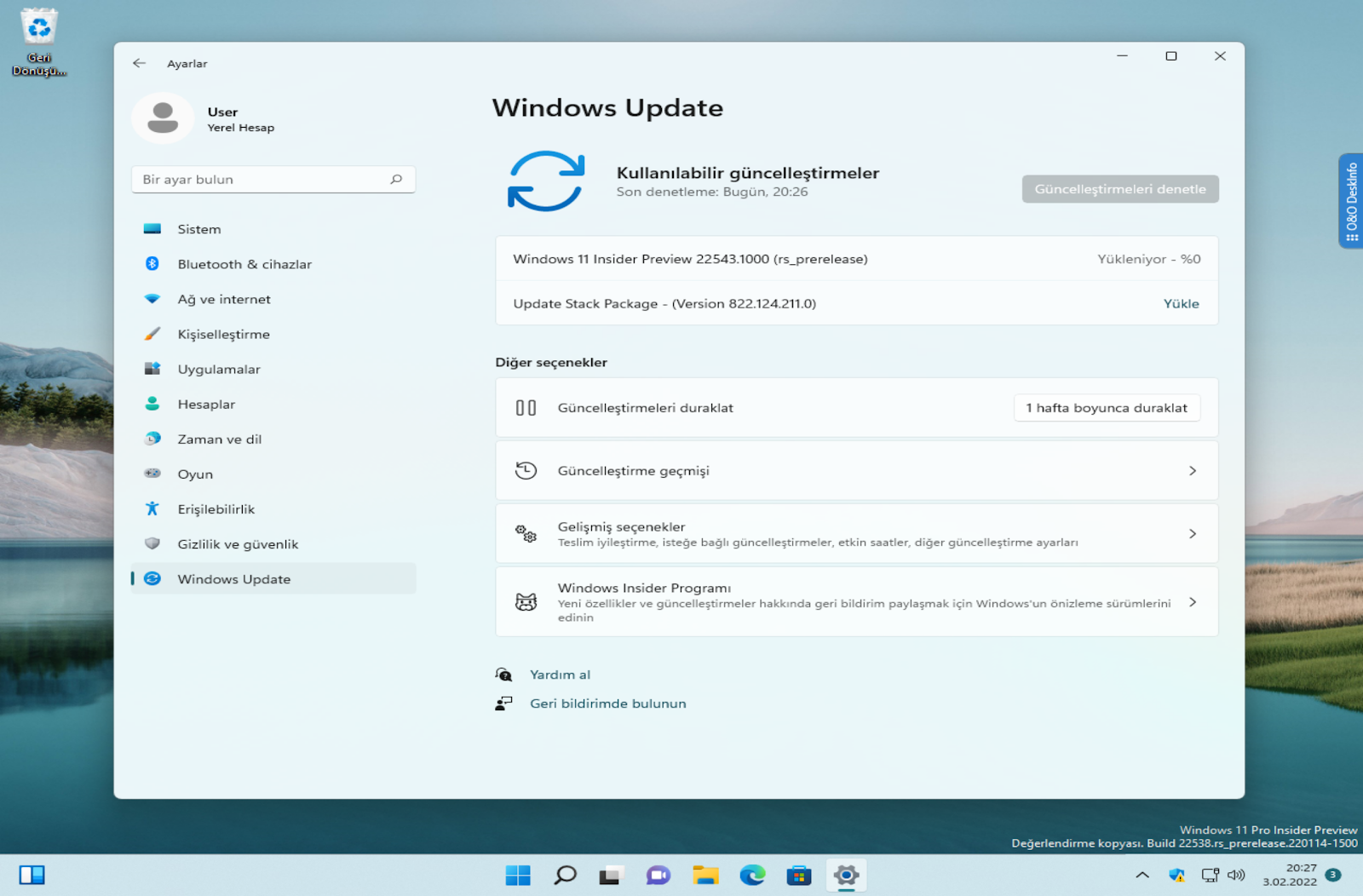Click the Yardım al help icon
1363x896 pixels.
click(x=503, y=675)
